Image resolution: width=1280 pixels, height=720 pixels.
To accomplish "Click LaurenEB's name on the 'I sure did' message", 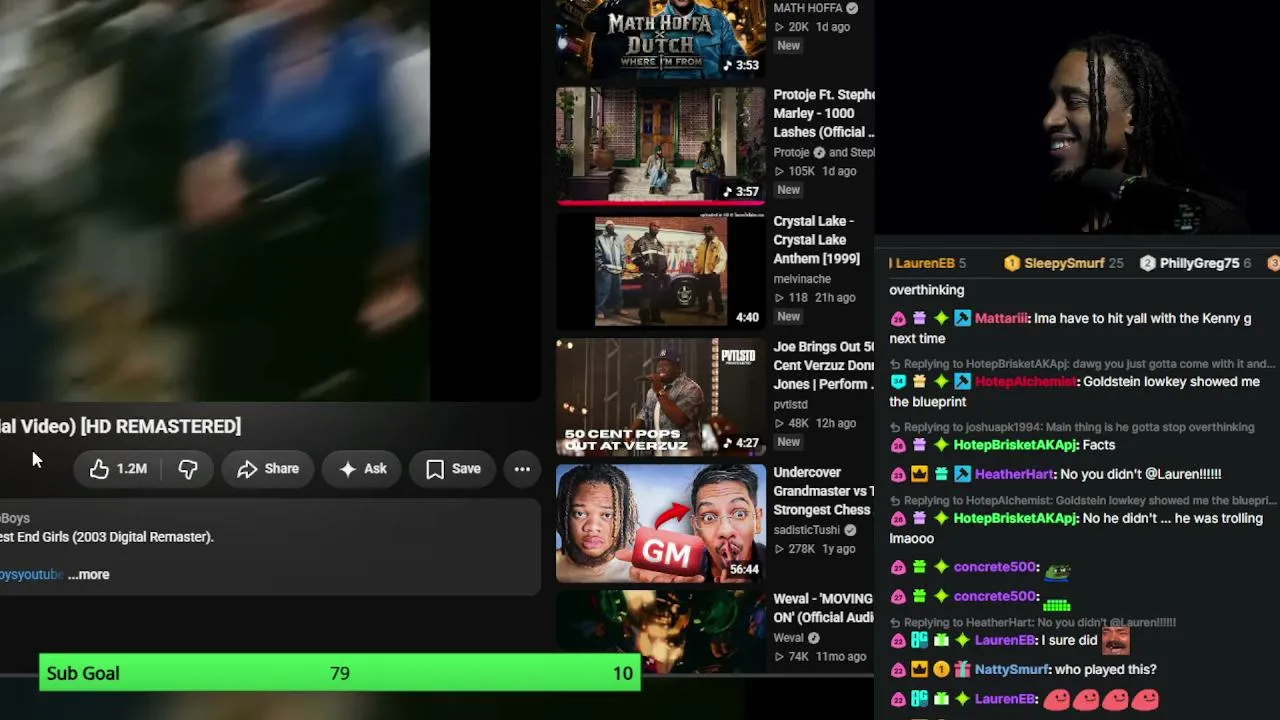I will (x=1005, y=641).
